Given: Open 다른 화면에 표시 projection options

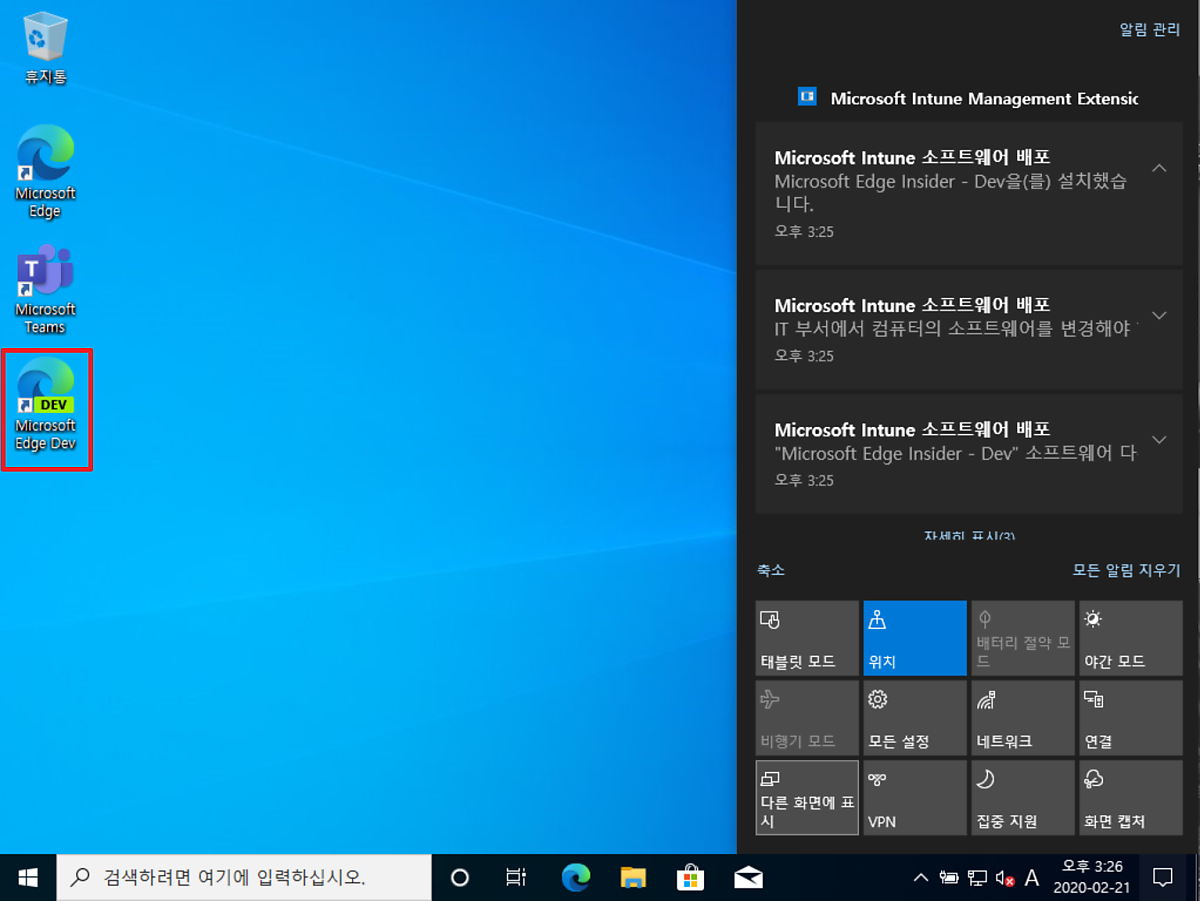Looking at the screenshot, I should click(x=807, y=798).
